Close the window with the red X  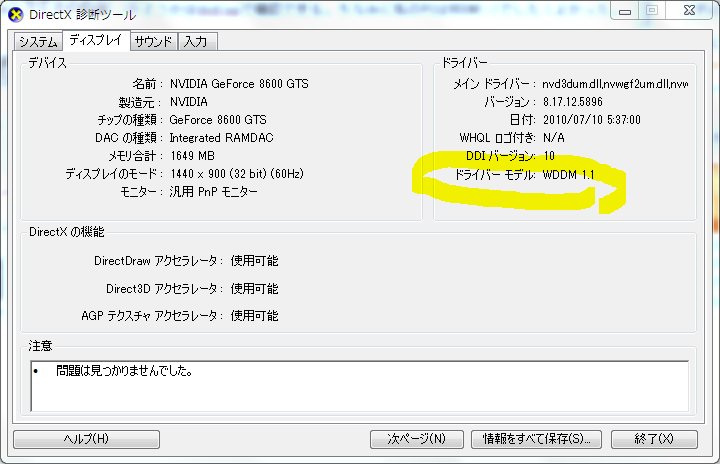[687, 11]
